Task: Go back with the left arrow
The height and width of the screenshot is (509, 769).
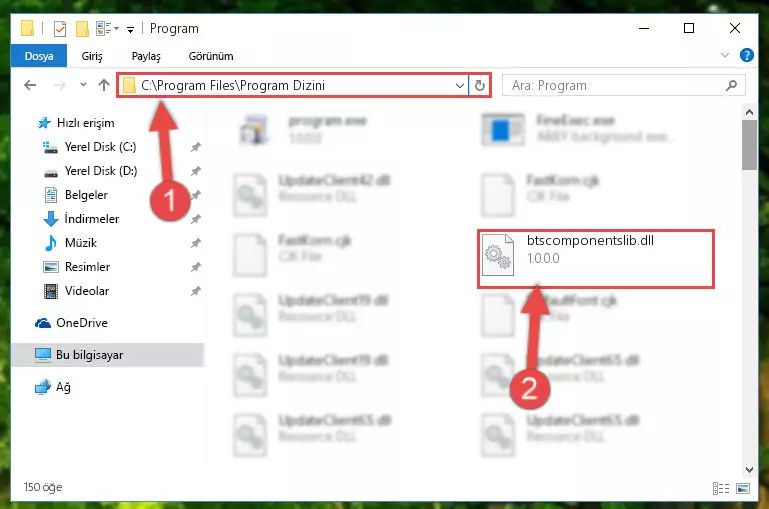Action: click(x=30, y=85)
